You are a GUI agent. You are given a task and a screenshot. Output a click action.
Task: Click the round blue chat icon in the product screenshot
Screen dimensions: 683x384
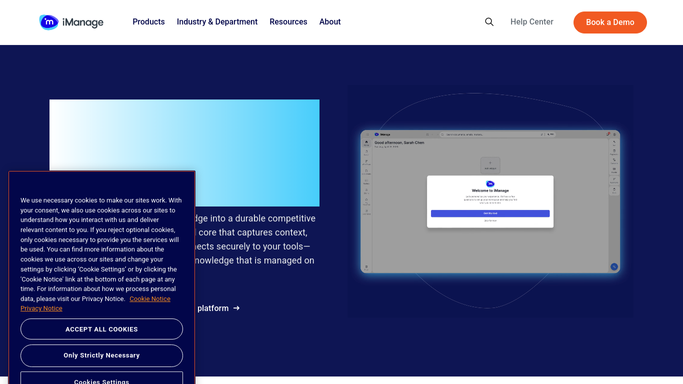614,266
